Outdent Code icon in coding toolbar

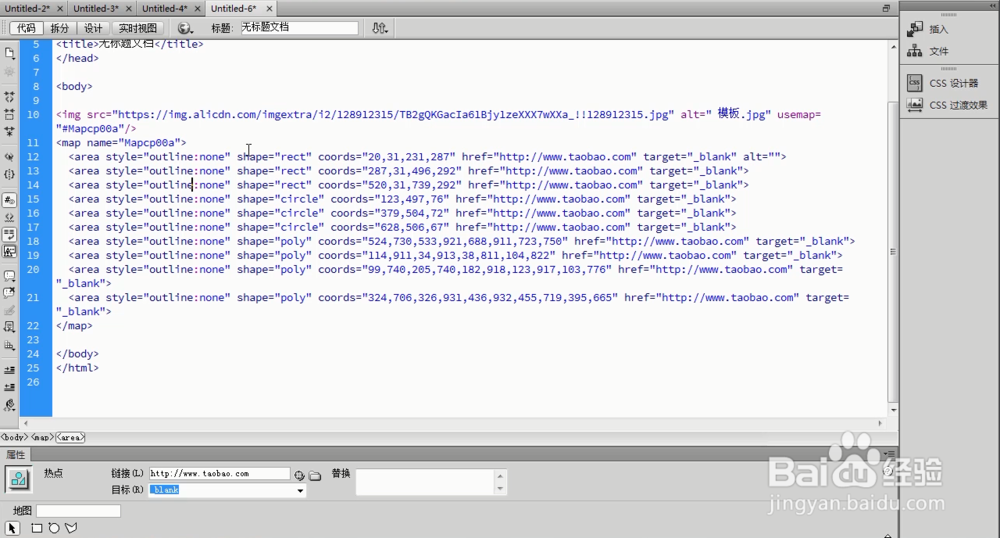(x=10, y=387)
